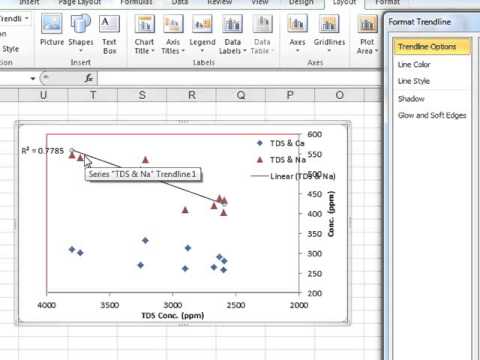Open the chart element selector dropdown
The width and height of the screenshot is (480, 360).
pyautogui.click(x=27, y=18)
